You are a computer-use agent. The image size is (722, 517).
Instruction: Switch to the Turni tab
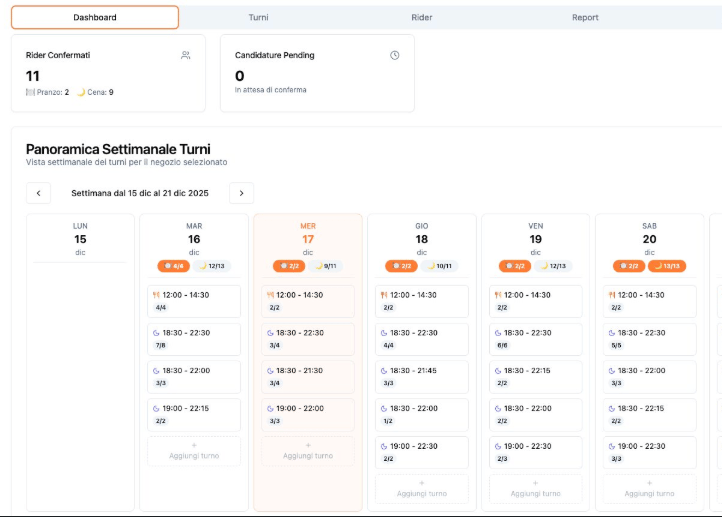point(258,17)
